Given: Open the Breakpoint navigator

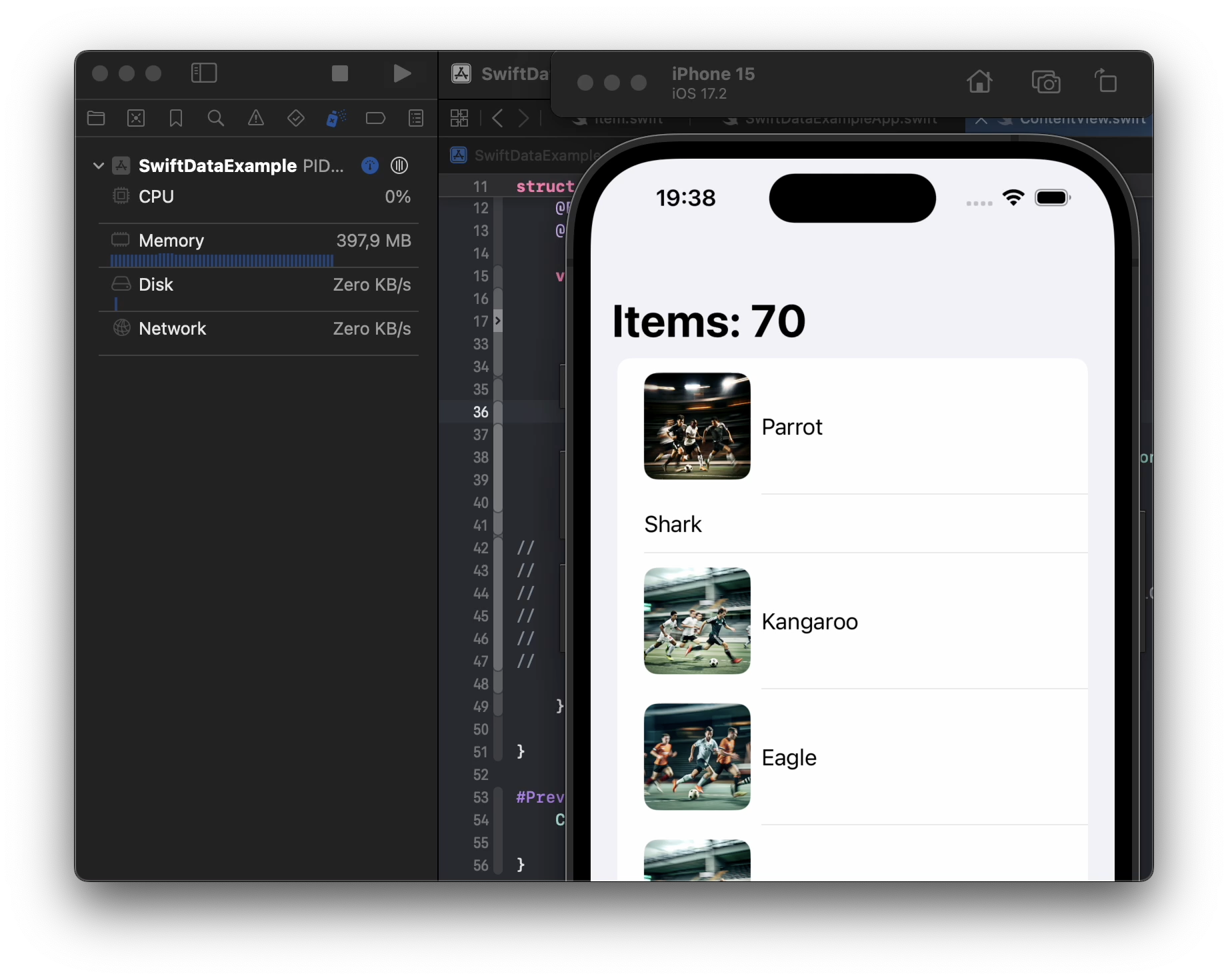Looking at the screenshot, I should [x=376, y=119].
